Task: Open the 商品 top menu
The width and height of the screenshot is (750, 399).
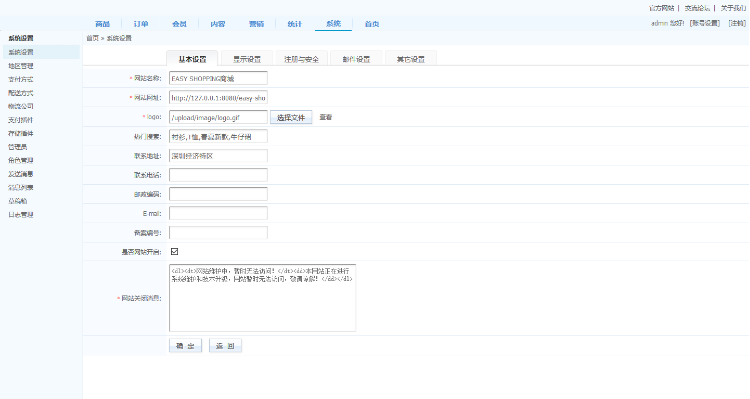Action: (102, 24)
